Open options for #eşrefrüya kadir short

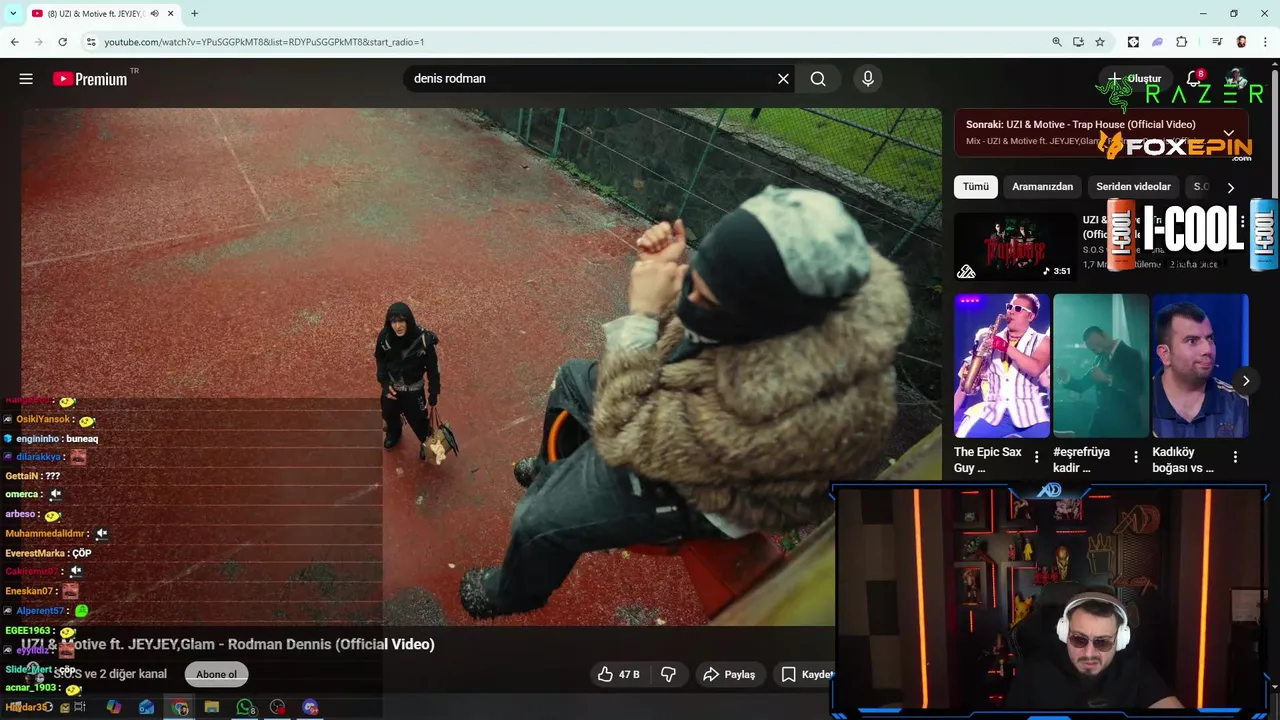click(x=1136, y=457)
